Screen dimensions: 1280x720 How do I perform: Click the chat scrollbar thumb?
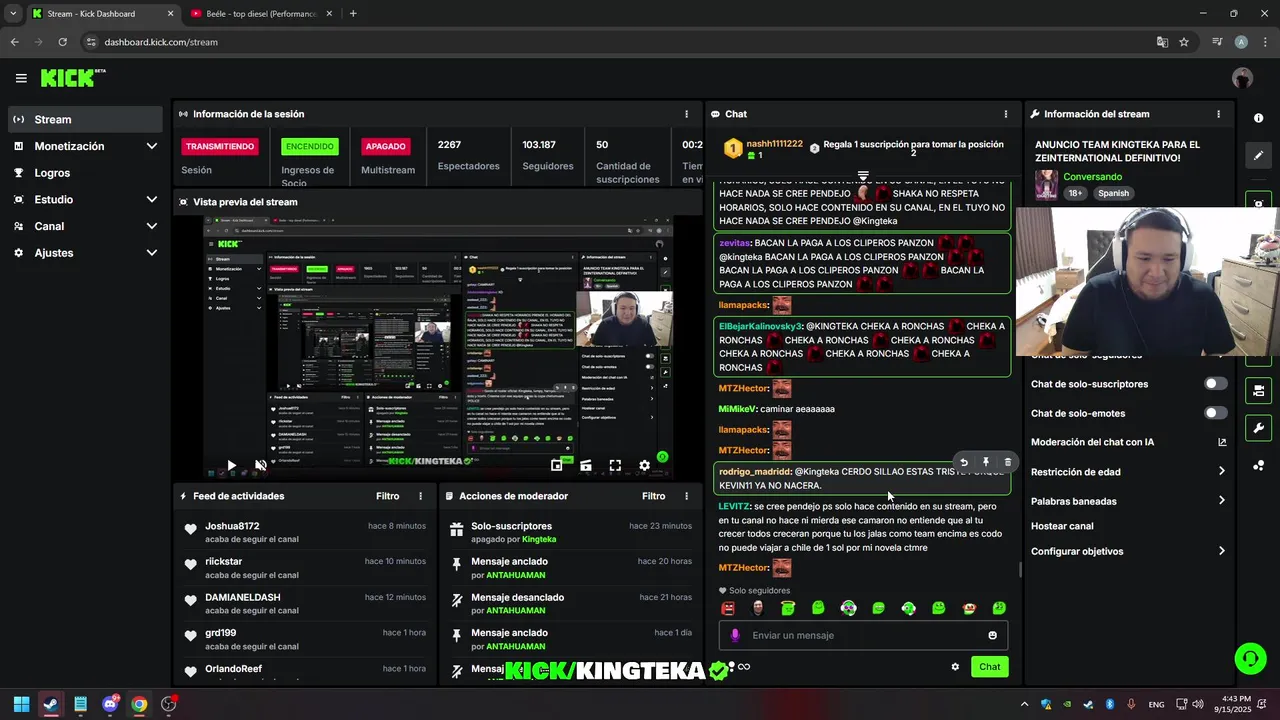tap(1019, 569)
